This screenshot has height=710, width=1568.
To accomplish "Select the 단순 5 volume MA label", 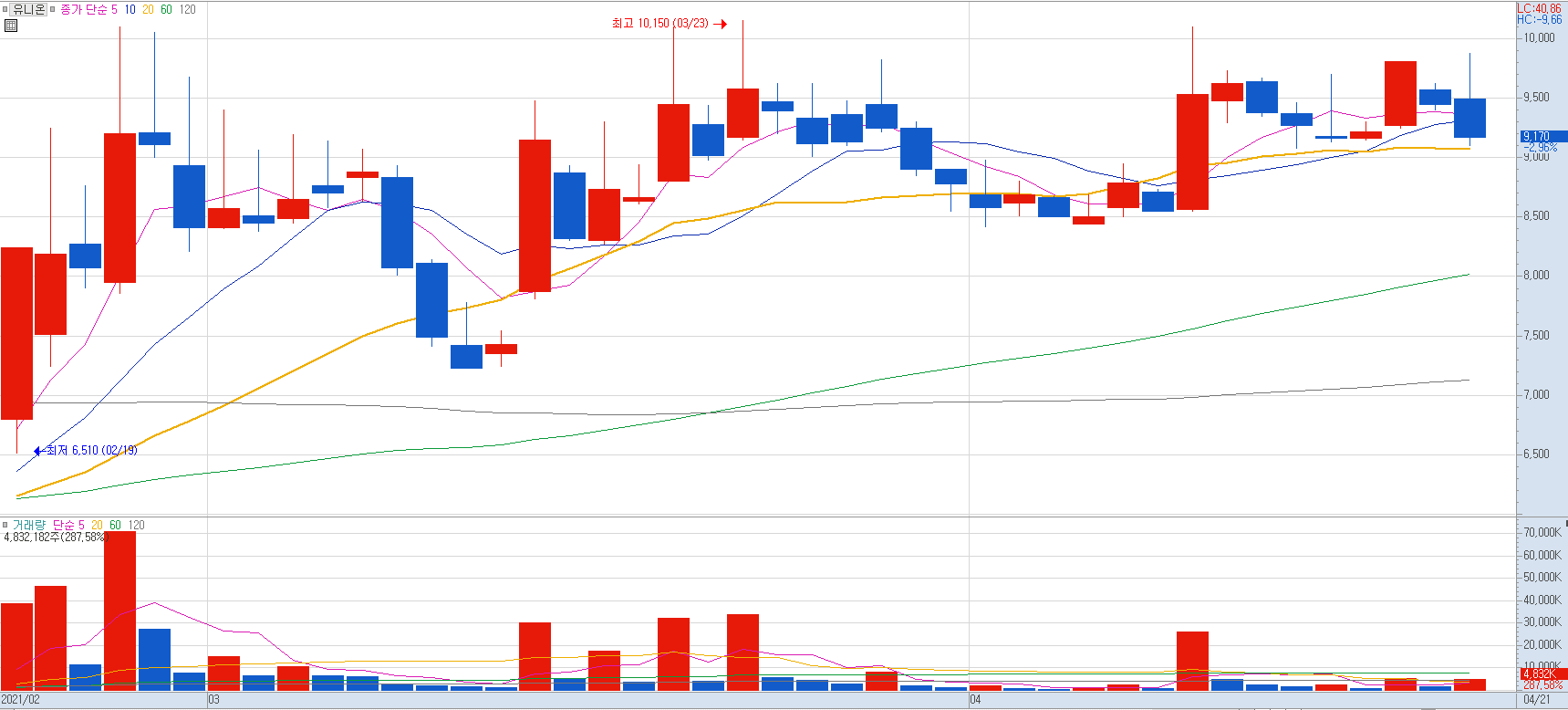I will [x=68, y=525].
